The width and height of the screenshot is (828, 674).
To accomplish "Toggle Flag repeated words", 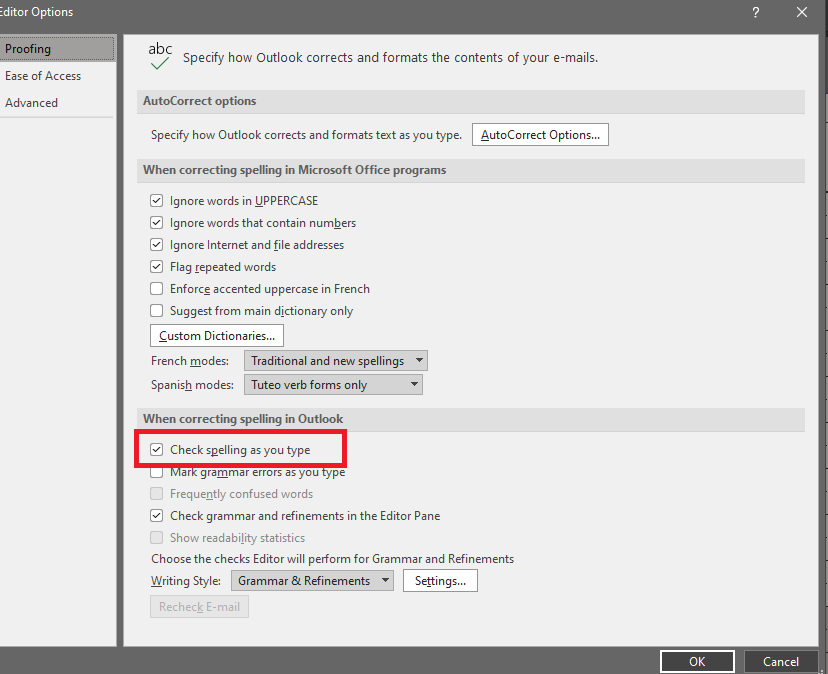I will [156, 267].
